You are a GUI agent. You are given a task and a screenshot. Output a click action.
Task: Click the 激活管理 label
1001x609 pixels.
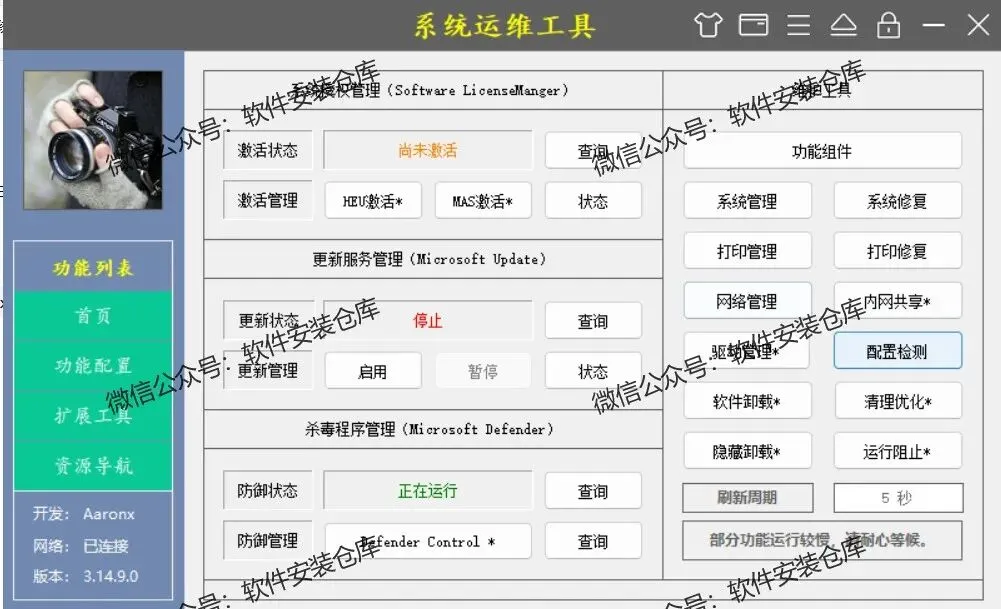tap(267, 200)
